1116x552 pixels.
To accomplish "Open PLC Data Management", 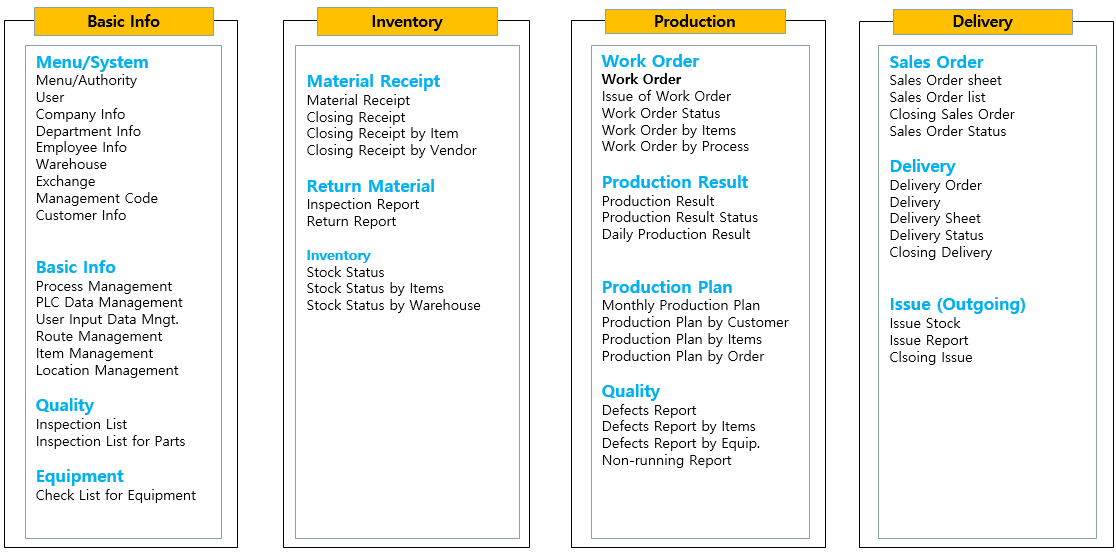I will (109, 302).
